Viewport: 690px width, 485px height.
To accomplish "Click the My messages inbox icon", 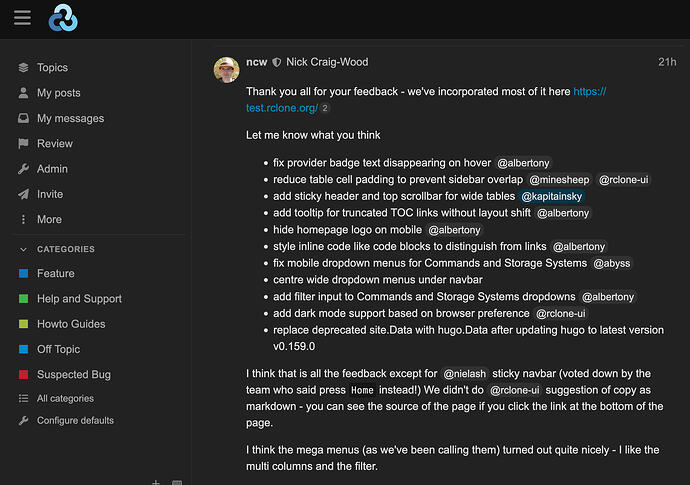I will pos(23,118).
